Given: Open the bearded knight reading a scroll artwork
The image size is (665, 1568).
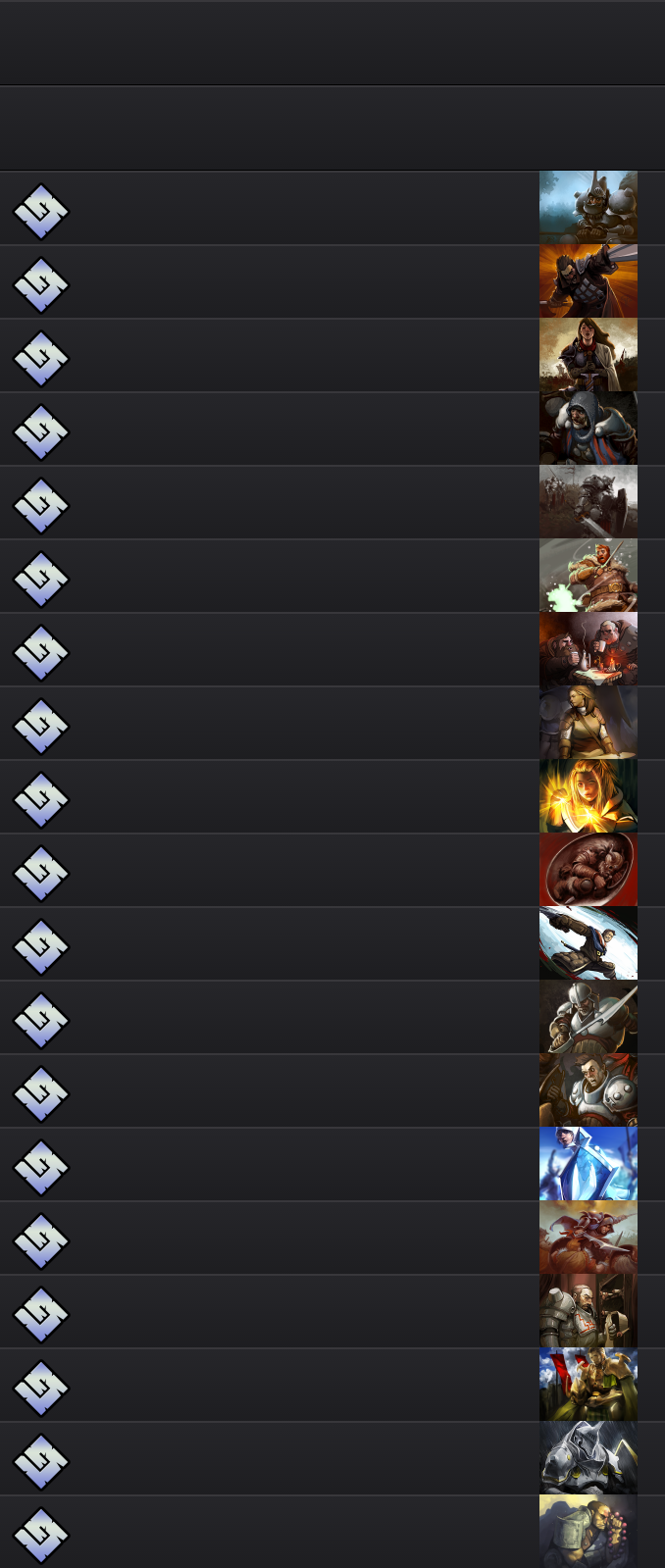Looking at the screenshot, I should [x=588, y=1311].
